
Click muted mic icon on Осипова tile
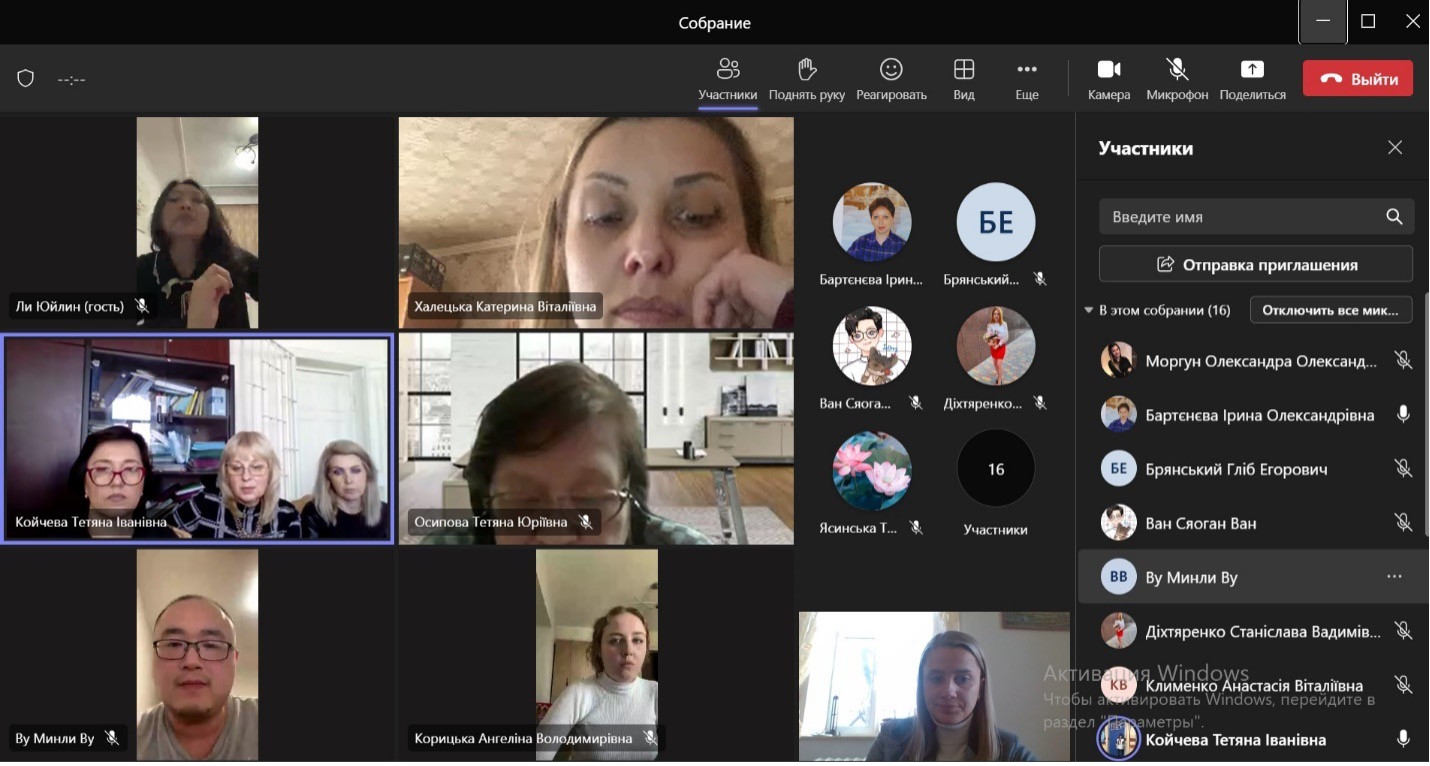[x=586, y=522]
